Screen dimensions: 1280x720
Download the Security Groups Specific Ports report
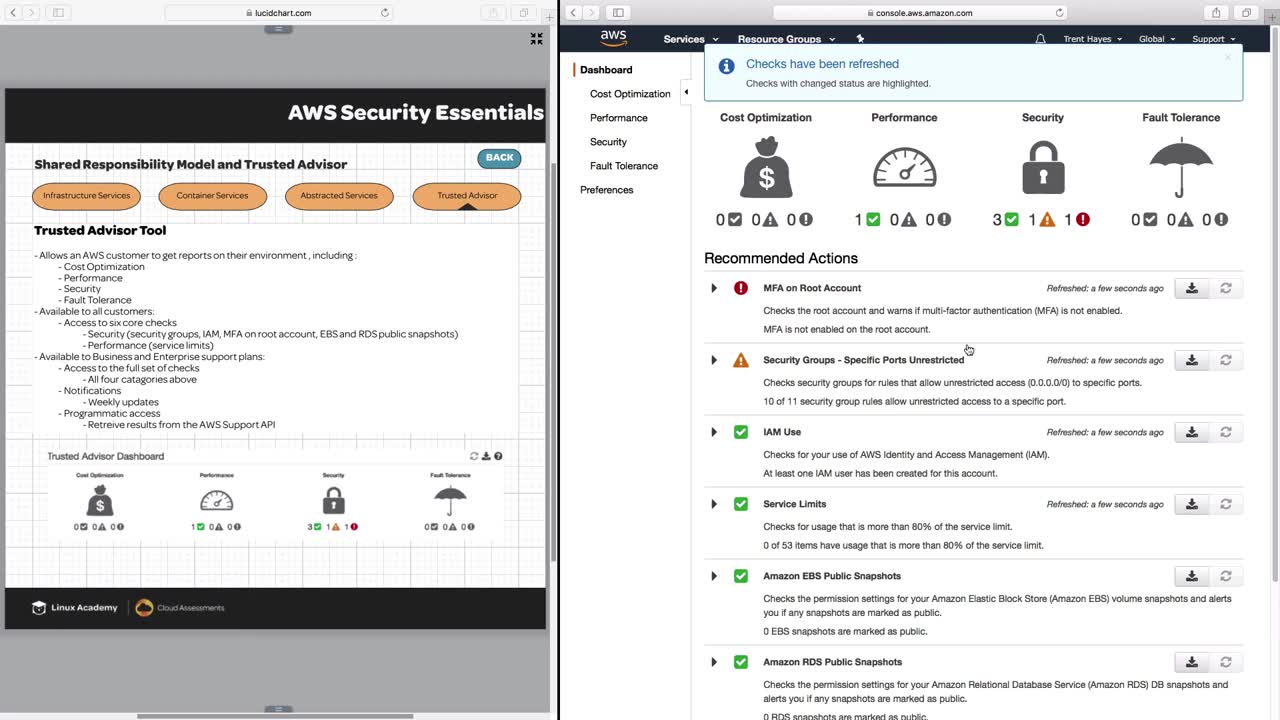coord(1191,360)
